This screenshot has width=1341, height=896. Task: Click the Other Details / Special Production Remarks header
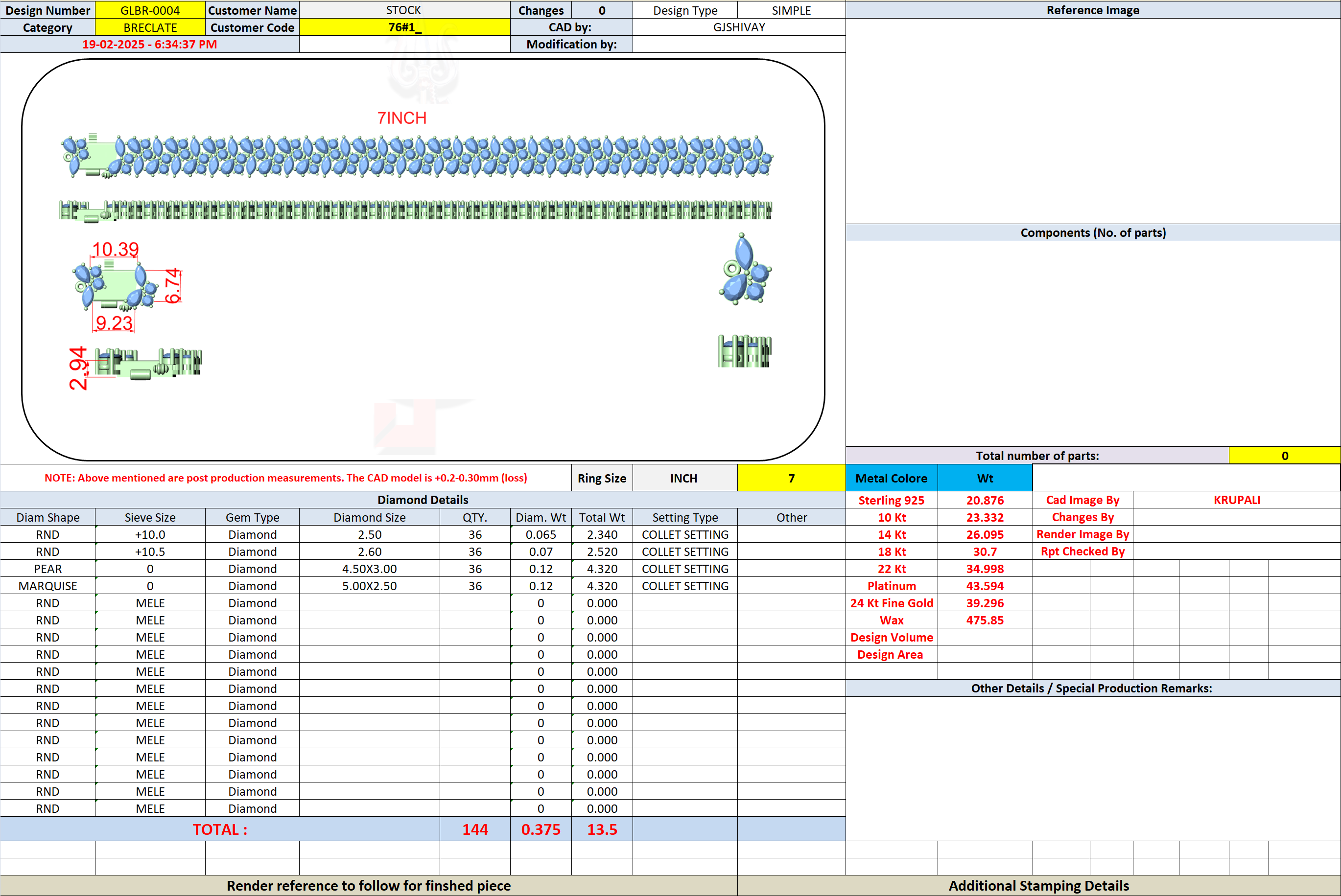pyautogui.click(x=1092, y=688)
